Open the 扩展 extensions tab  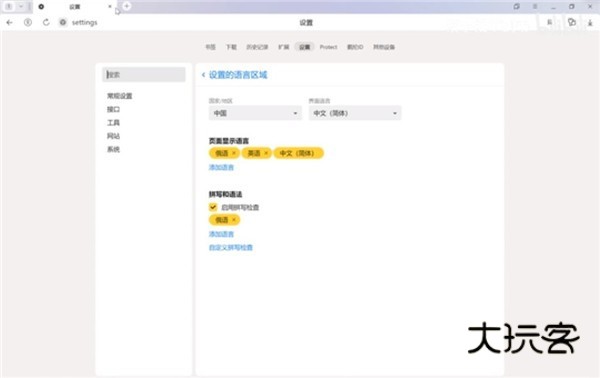pos(284,47)
